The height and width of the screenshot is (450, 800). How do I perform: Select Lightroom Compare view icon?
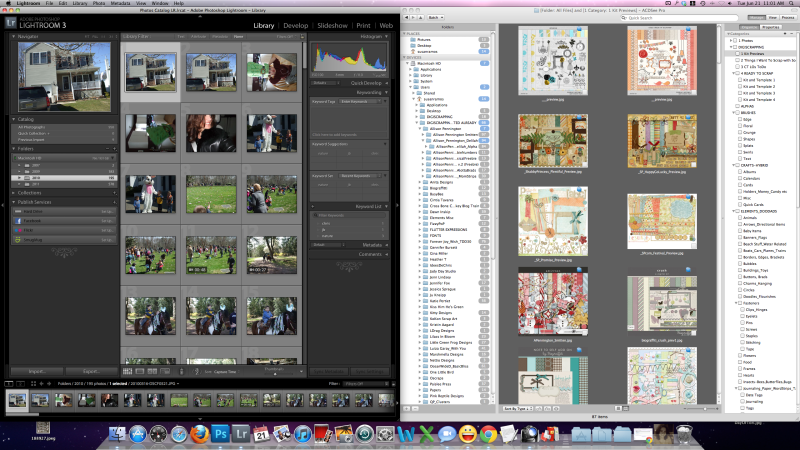click(x=152, y=371)
